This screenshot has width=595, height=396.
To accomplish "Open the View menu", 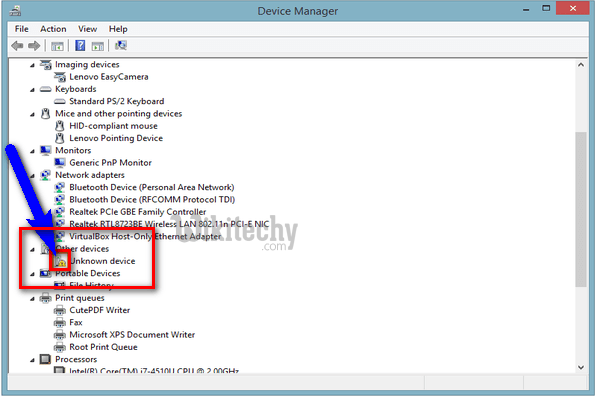I will tap(87, 29).
